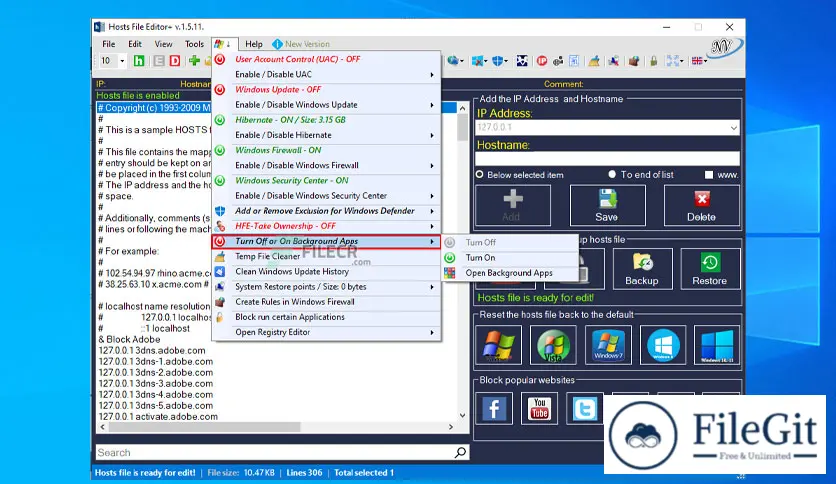Click the New Version link

307,44
